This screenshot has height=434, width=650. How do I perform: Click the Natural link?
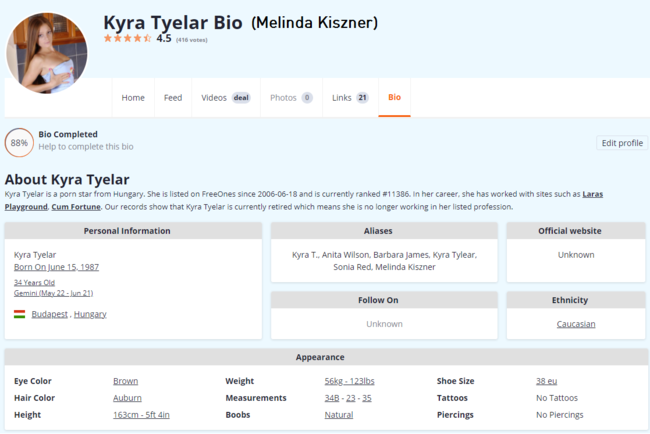(339, 415)
